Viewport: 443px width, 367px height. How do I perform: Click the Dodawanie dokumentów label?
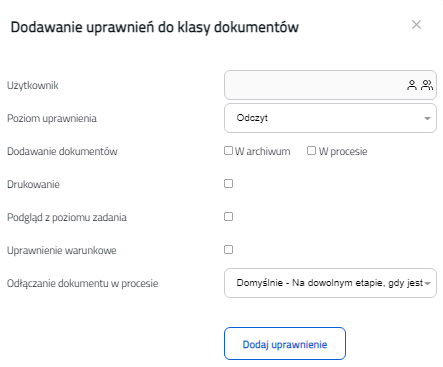click(62, 151)
